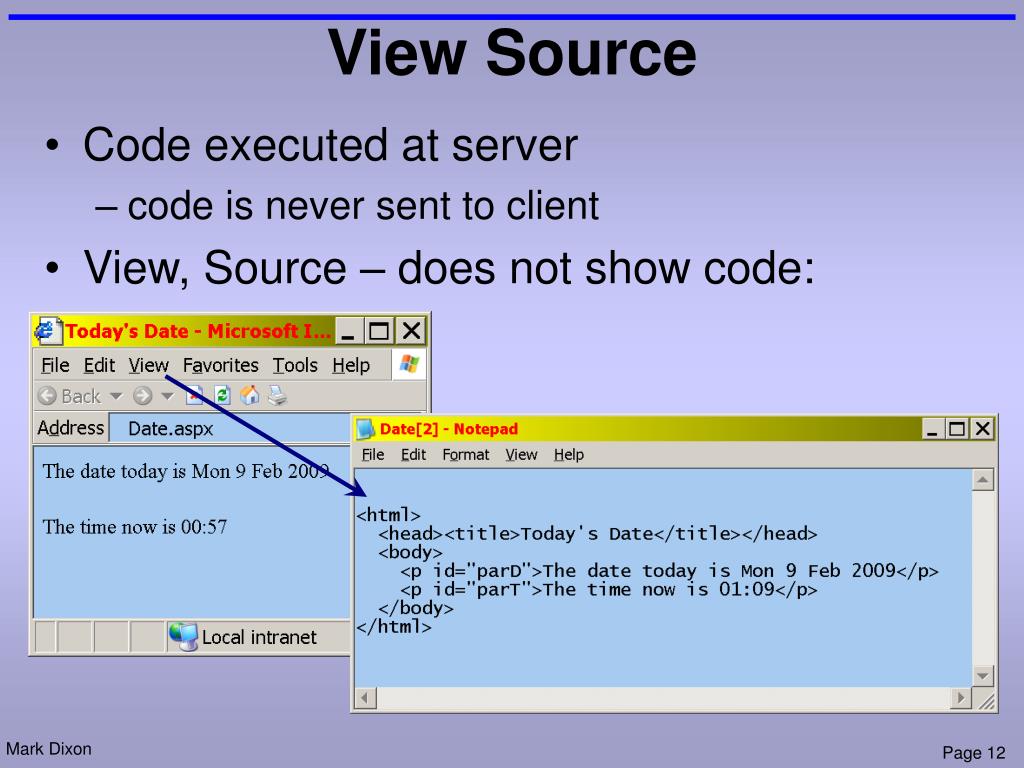Screen dimensions: 1024x768
Task: Click the parT paragraph line in Notepad
Action: tap(608, 590)
